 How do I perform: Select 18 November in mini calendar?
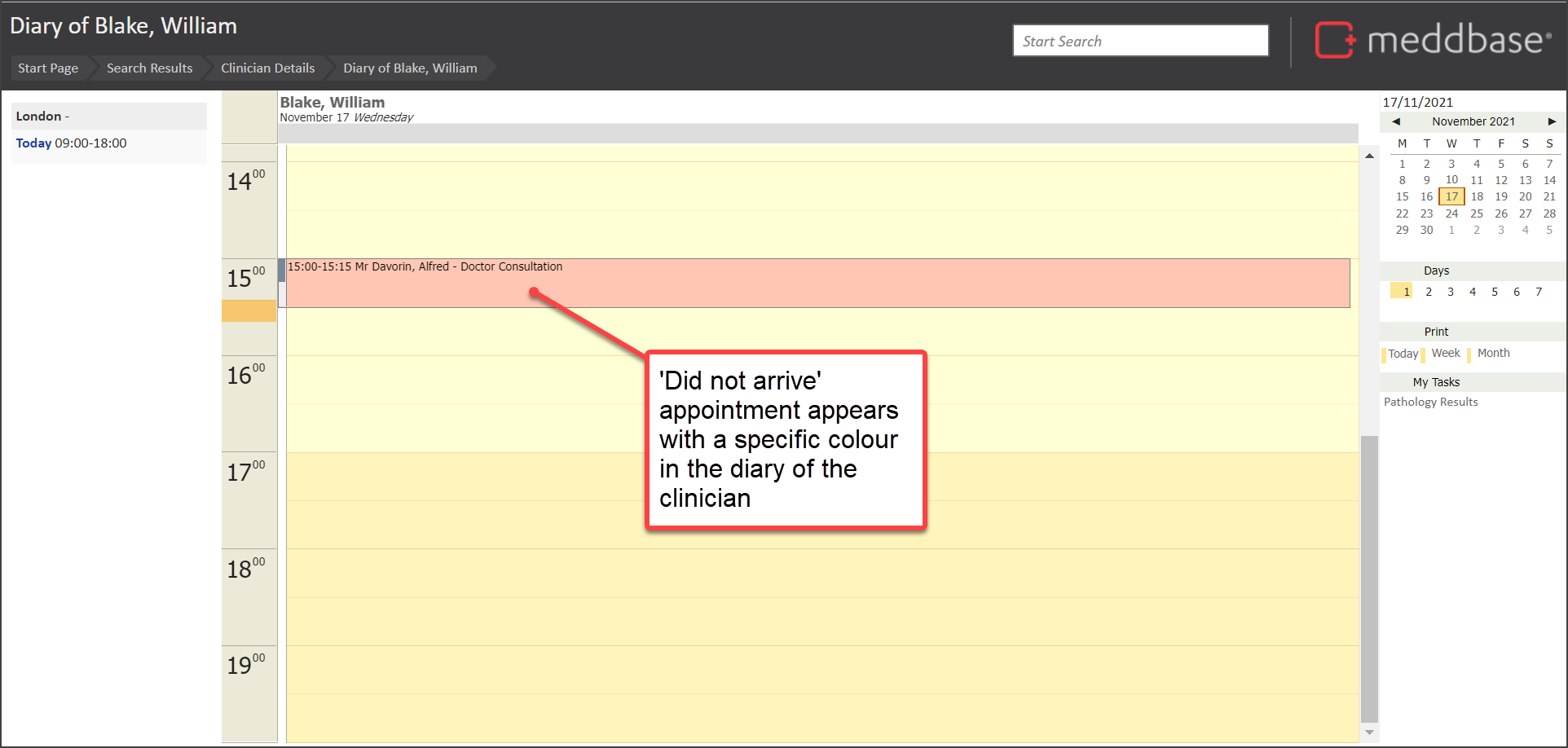click(x=1477, y=196)
